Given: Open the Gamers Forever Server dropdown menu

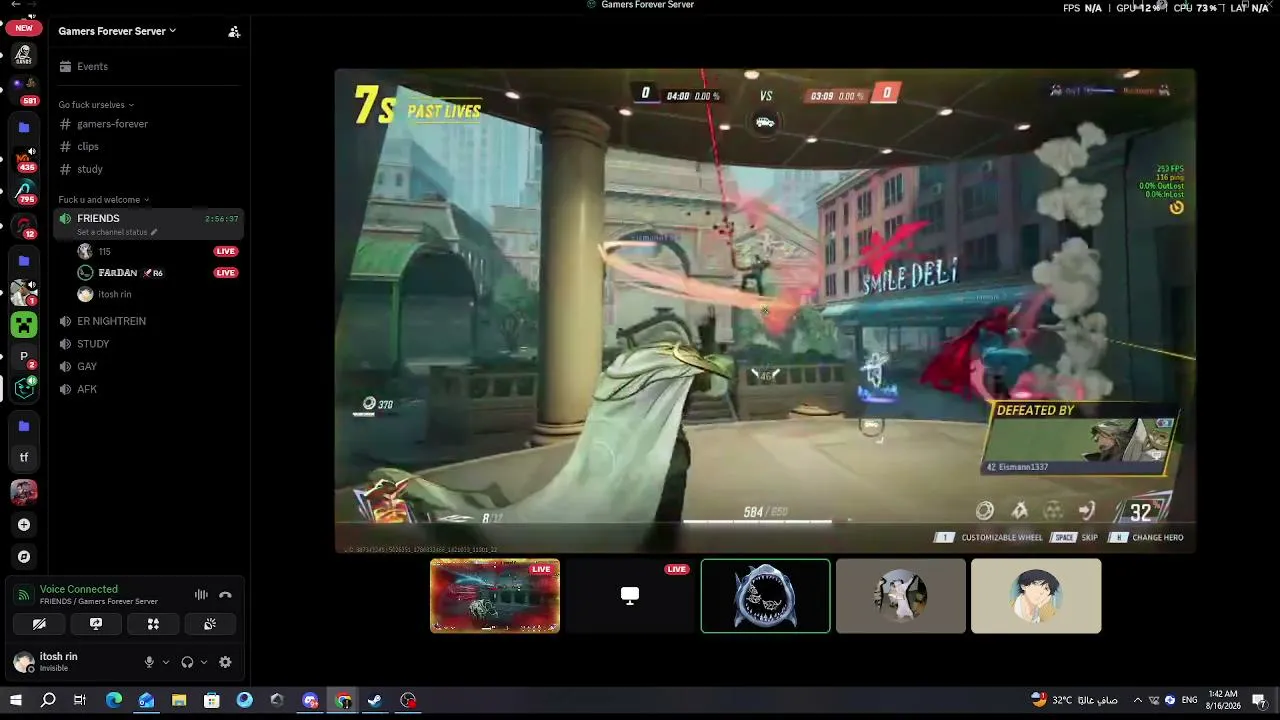Looking at the screenshot, I should coord(117,31).
